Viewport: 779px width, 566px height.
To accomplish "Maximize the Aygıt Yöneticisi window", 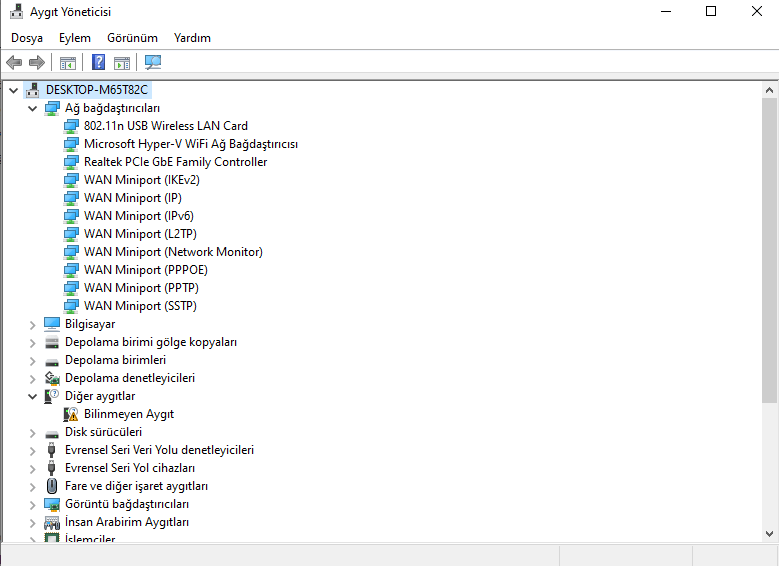I will click(711, 11).
